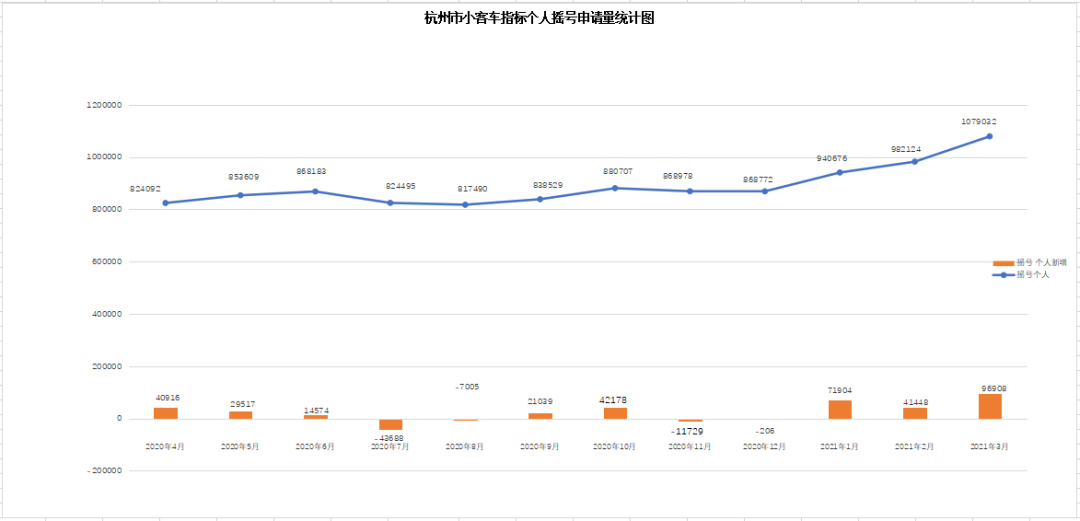This screenshot has height=521, width=1080.
Task: Click the line data point for 2020年10月
Action: point(615,188)
